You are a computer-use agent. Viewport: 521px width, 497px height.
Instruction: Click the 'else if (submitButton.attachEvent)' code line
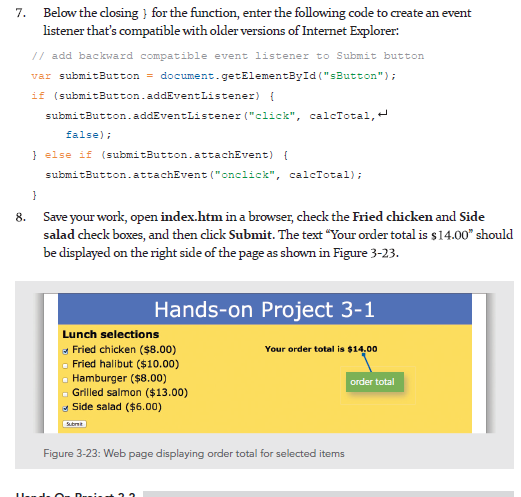160,155
